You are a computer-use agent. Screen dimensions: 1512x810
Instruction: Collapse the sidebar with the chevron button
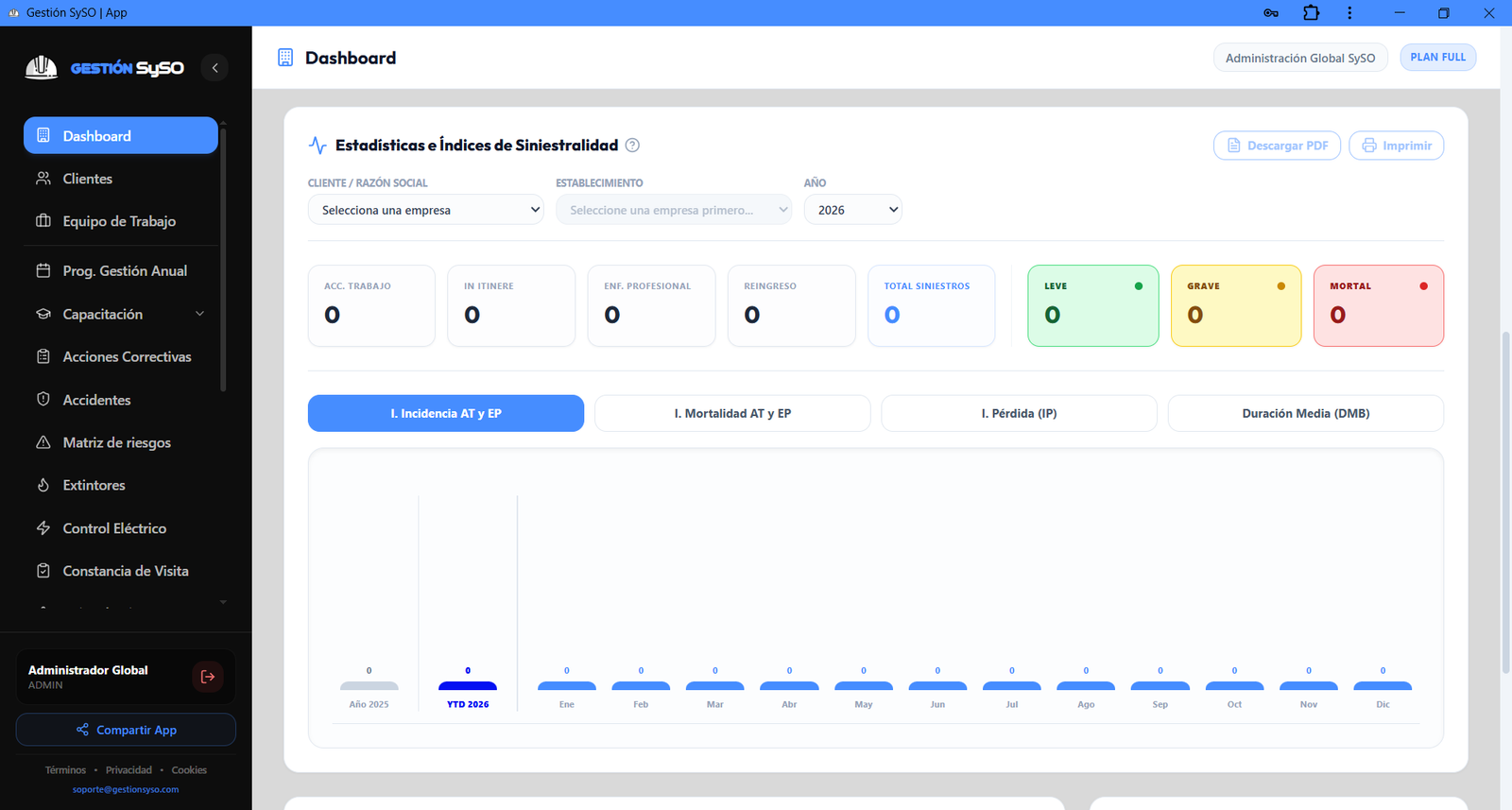215,68
